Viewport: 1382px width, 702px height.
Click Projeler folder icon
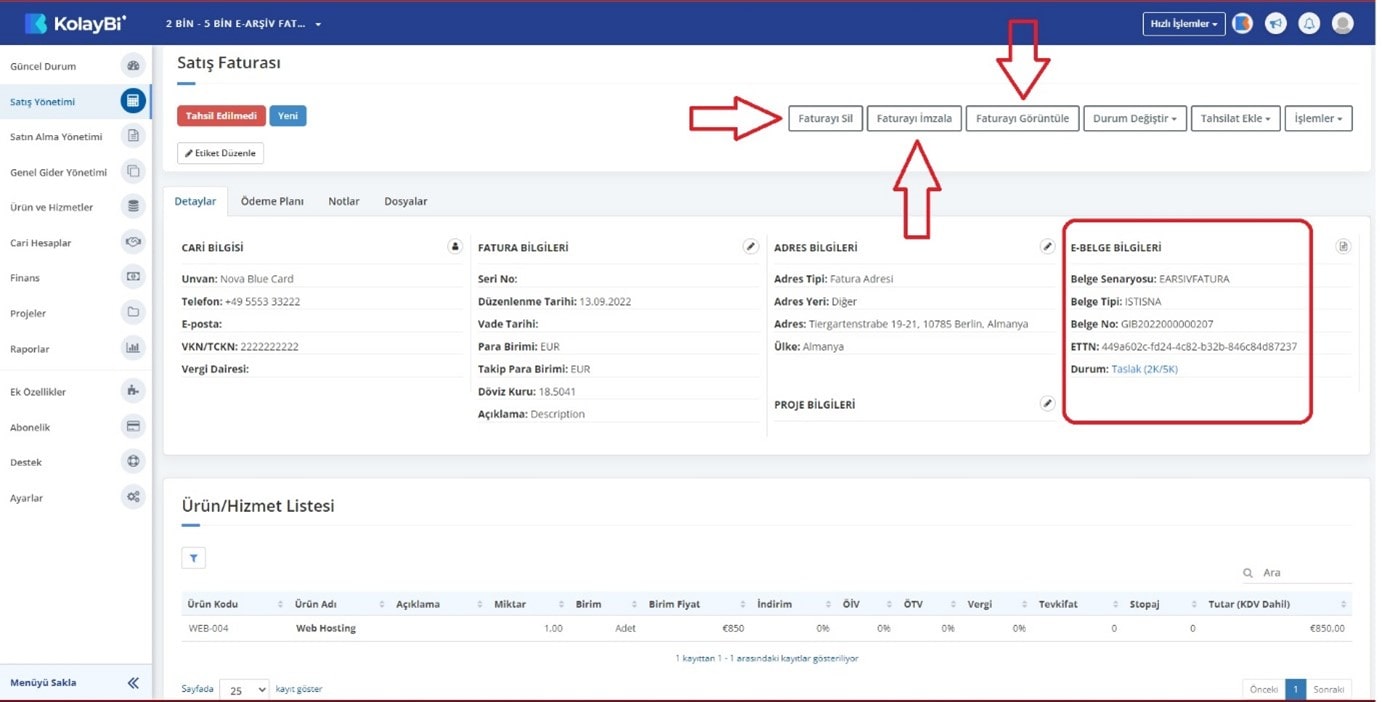133,313
